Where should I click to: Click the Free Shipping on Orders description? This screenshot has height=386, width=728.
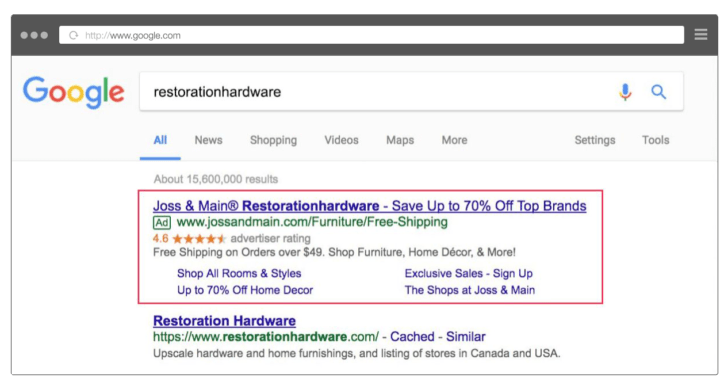(x=334, y=252)
